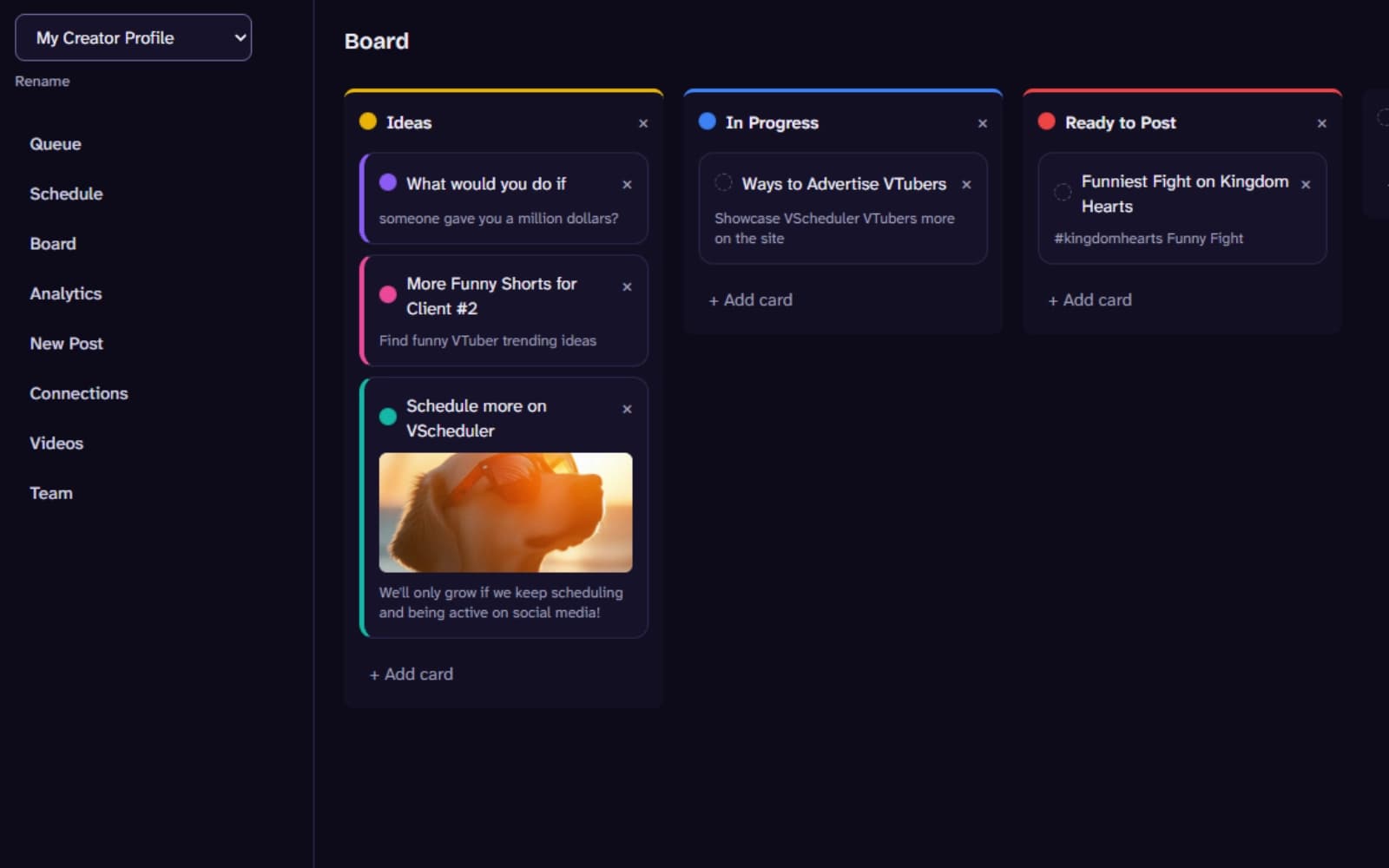Delete the 'Schedule more on VScheduler' card

[627, 409]
